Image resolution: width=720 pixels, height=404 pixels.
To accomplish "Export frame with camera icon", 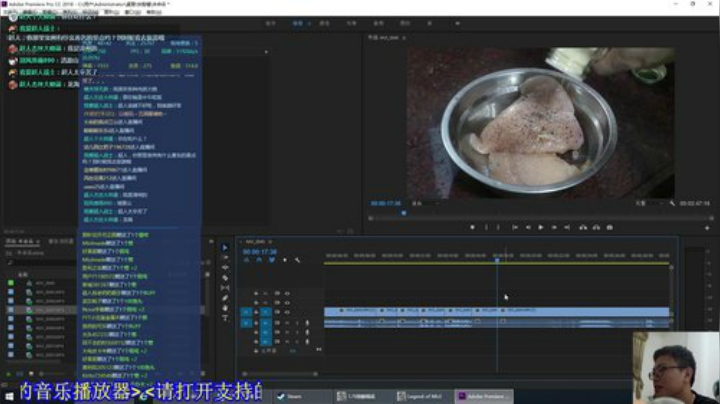I will point(610,227).
